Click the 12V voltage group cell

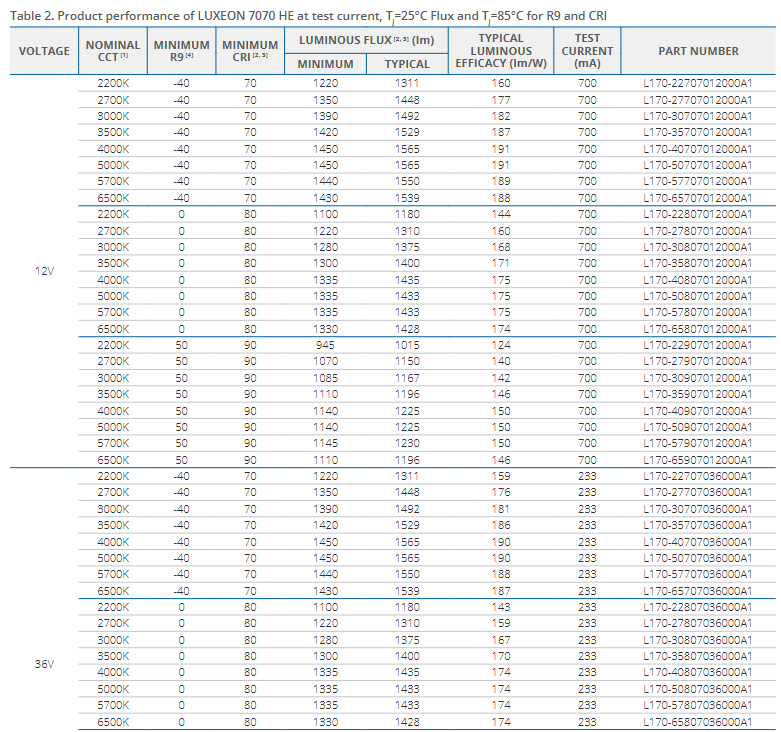(x=44, y=271)
